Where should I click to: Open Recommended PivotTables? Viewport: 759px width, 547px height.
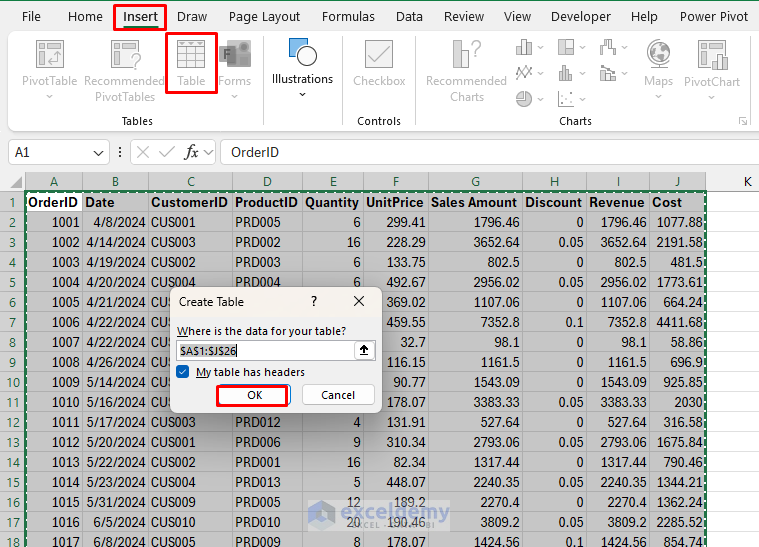point(125,70)
